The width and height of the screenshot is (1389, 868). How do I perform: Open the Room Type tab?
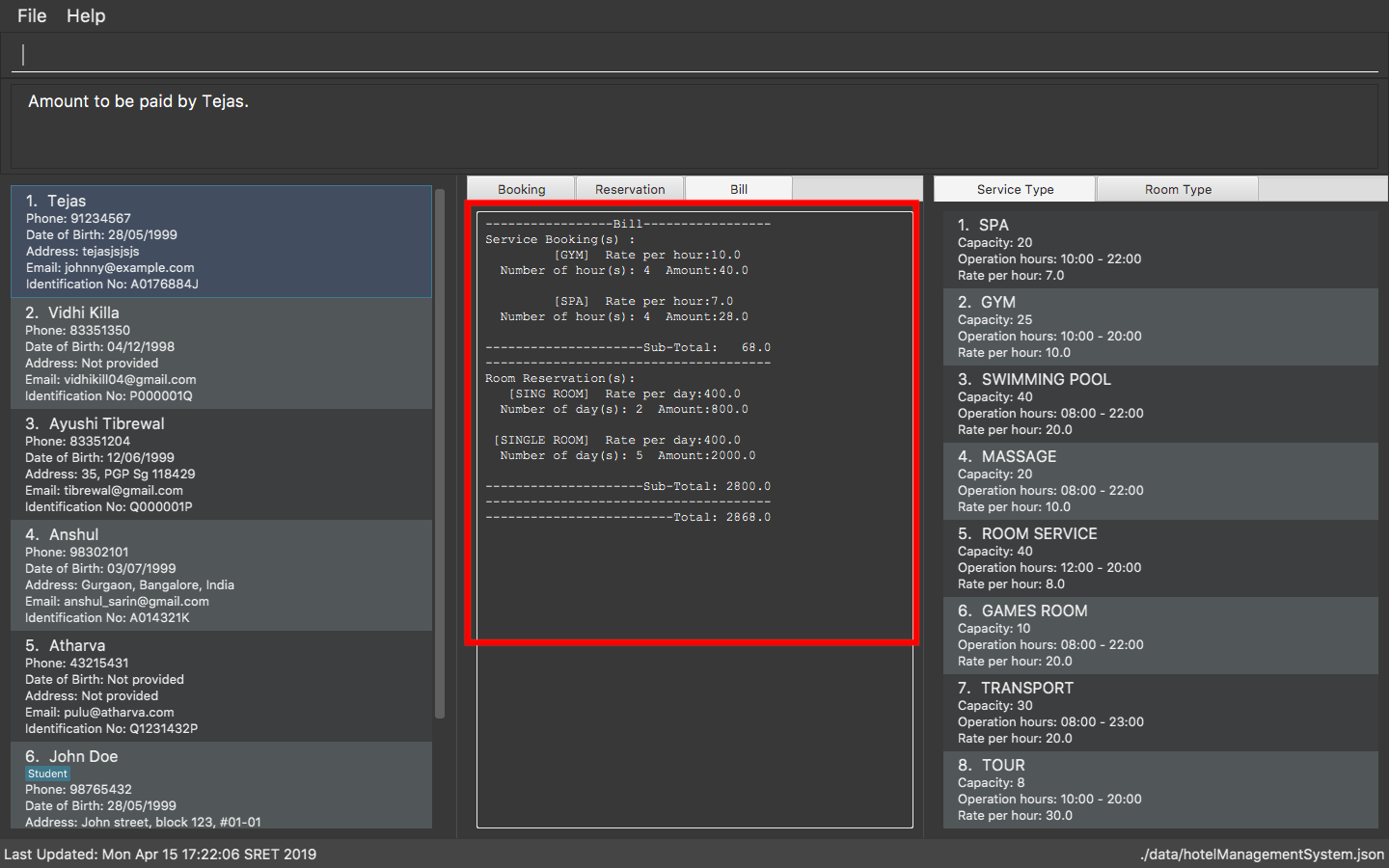click(x=1178, y=189)
